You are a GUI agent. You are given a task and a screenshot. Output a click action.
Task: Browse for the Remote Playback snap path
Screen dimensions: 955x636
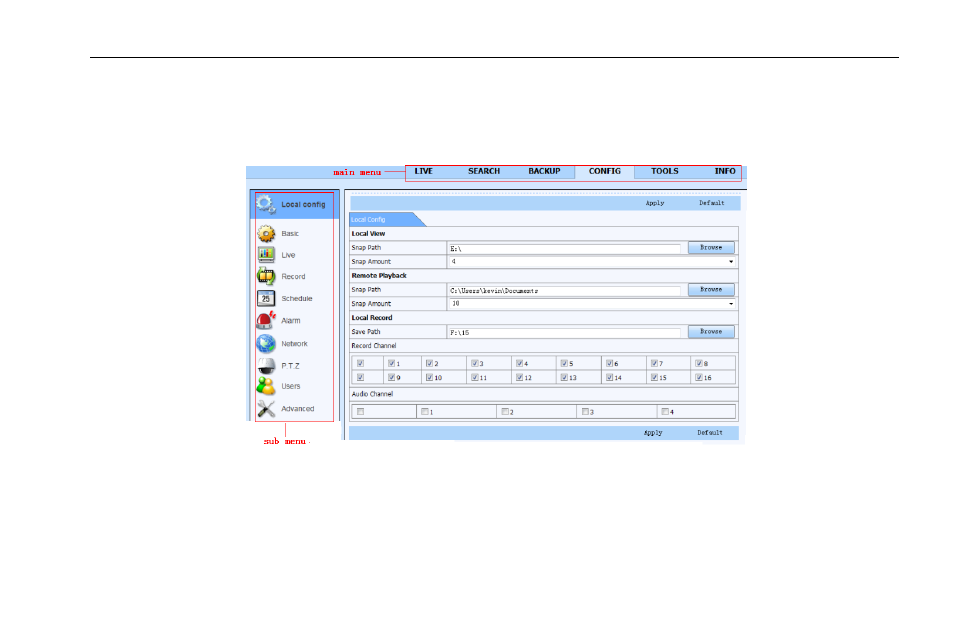click(x=711, y=289)
